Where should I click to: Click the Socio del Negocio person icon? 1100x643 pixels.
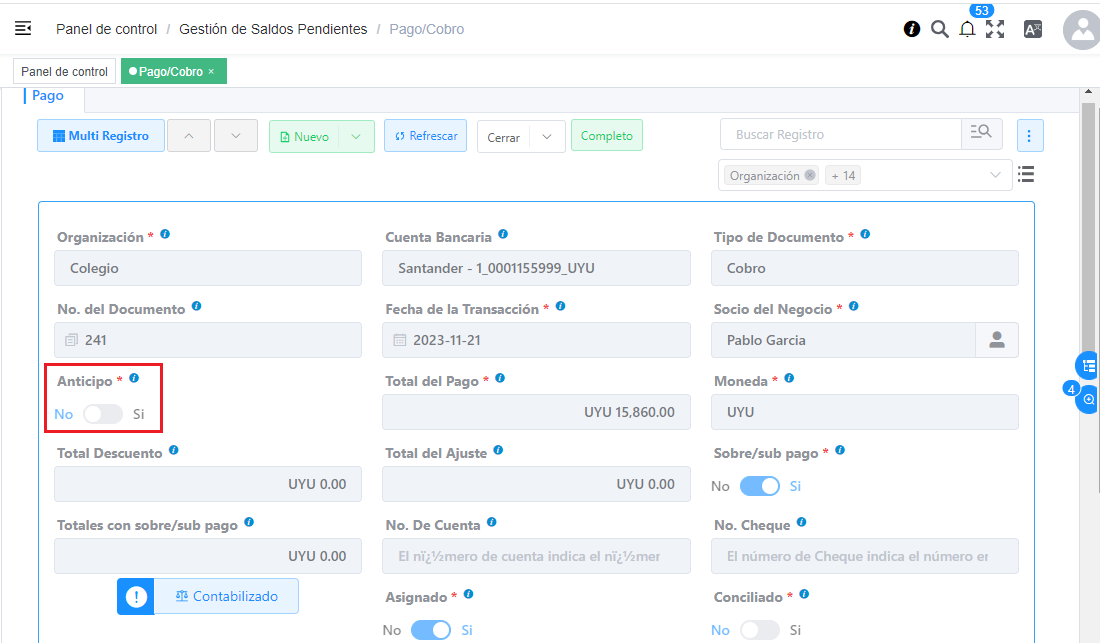996,340
